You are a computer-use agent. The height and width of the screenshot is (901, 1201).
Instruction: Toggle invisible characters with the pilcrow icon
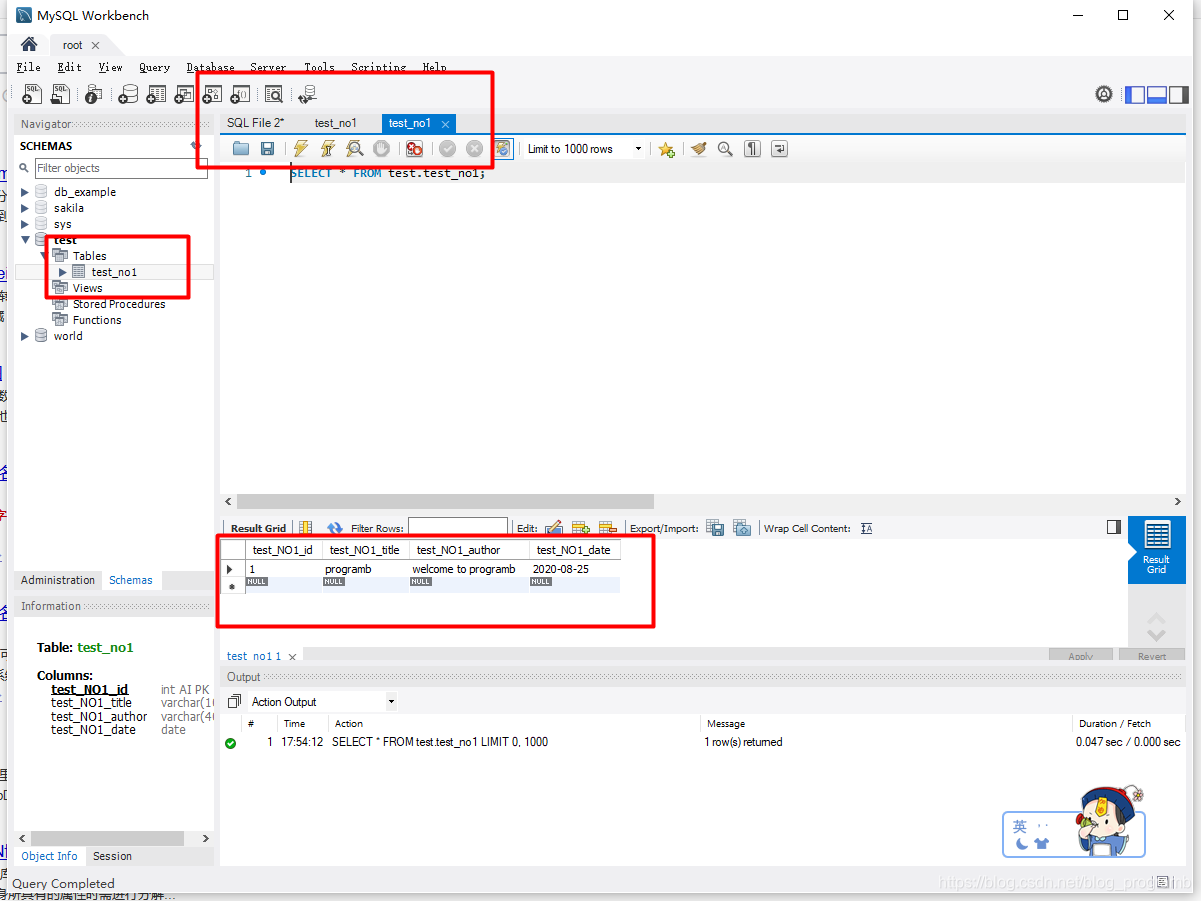751,148
